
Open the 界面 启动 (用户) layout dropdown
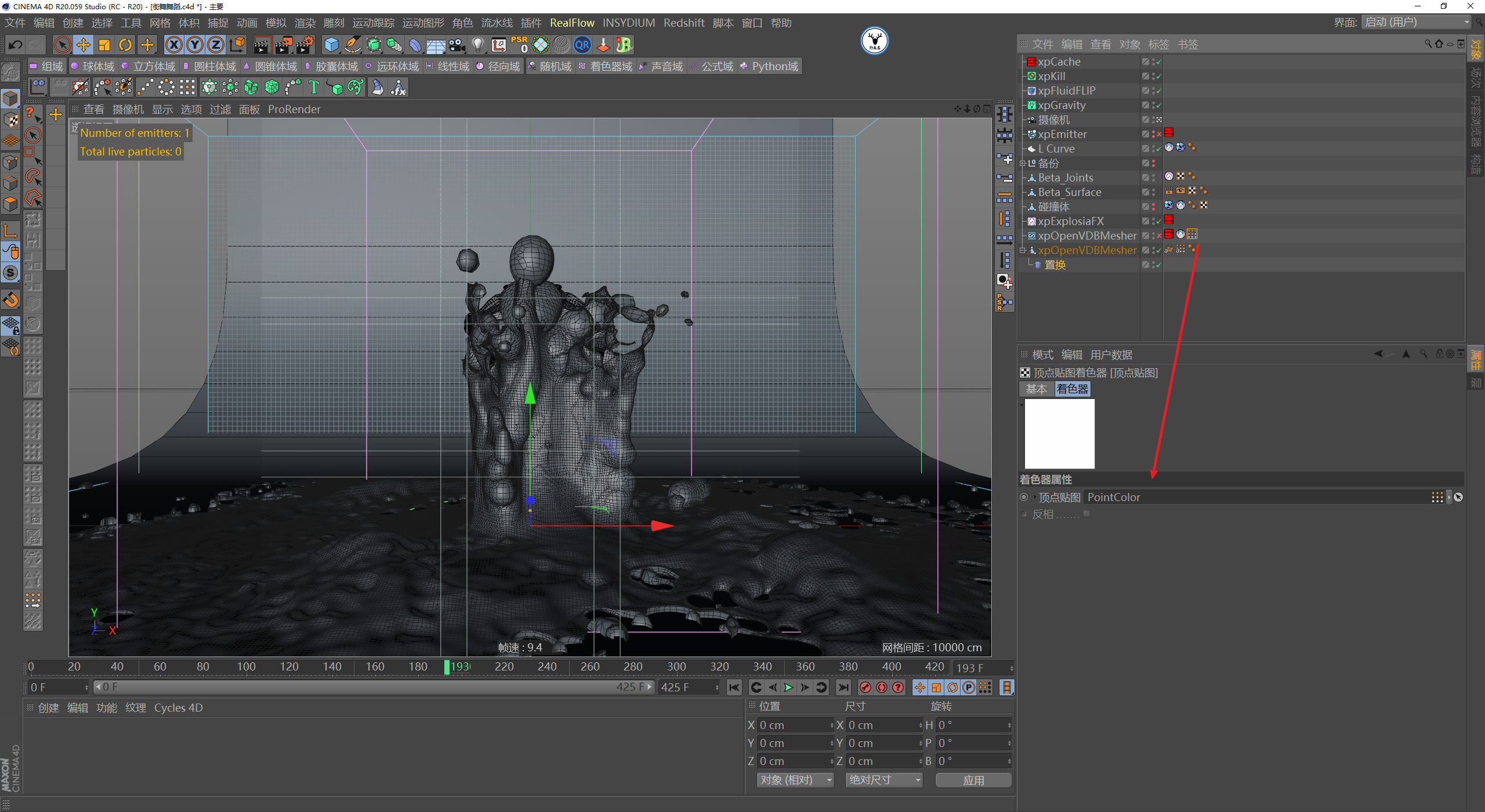click(1416, 22)
